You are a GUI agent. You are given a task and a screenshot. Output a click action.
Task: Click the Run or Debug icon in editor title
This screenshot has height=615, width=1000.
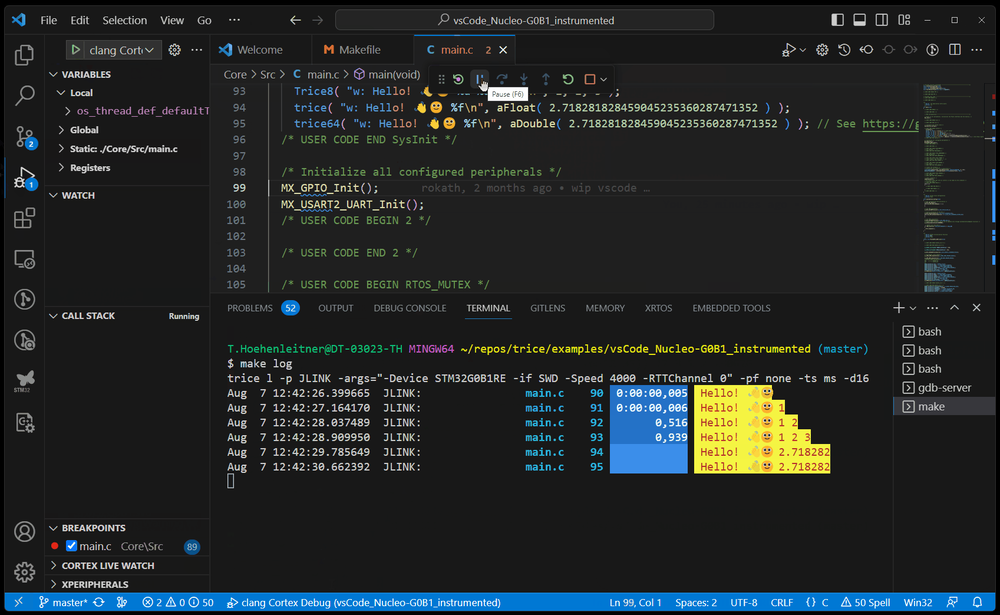[x=789, y=50]
